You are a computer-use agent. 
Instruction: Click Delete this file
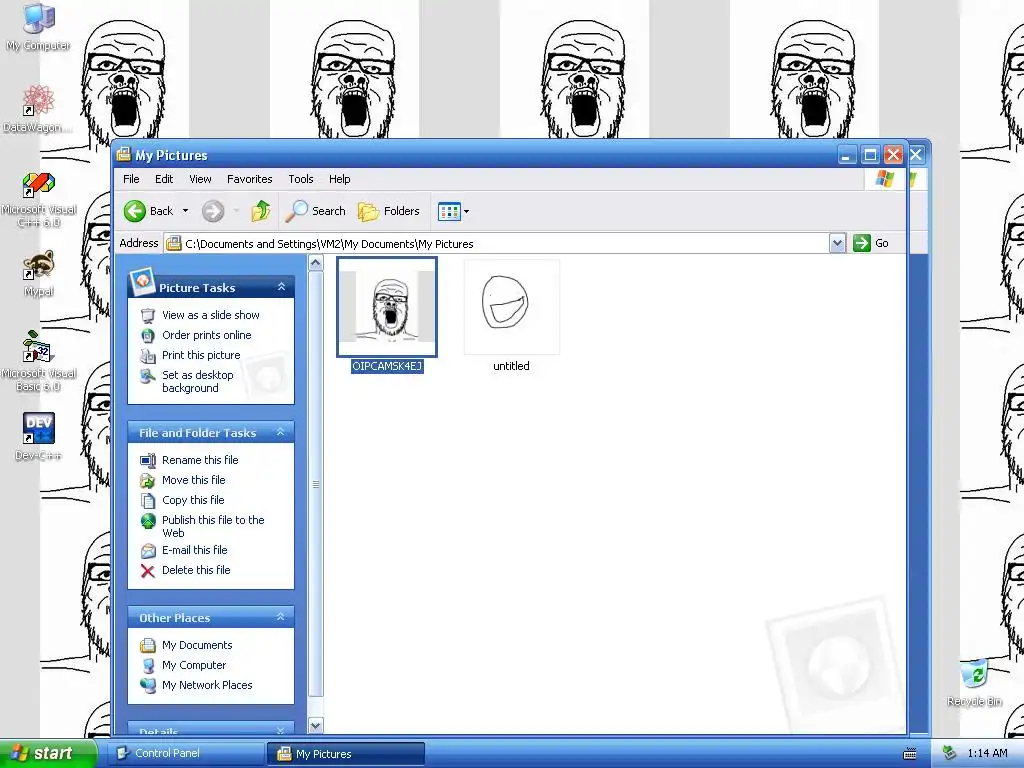point(196,570)
